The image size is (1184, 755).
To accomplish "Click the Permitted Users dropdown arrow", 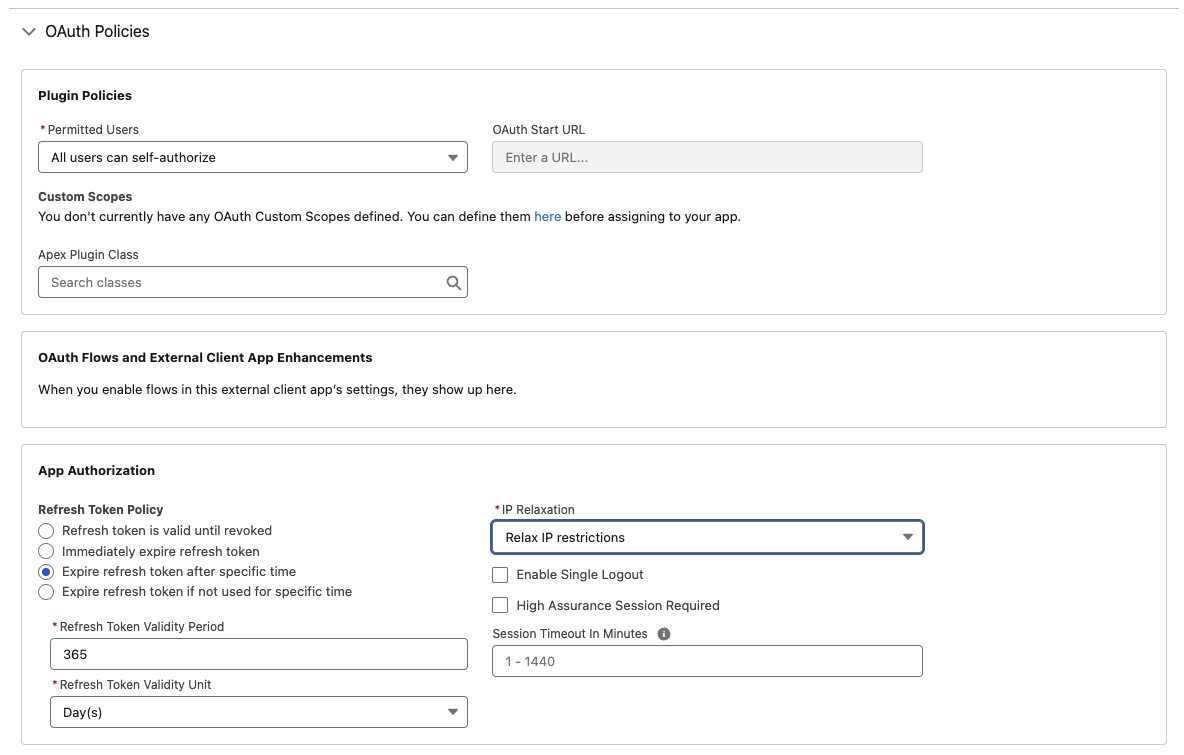I will point(452,157).
